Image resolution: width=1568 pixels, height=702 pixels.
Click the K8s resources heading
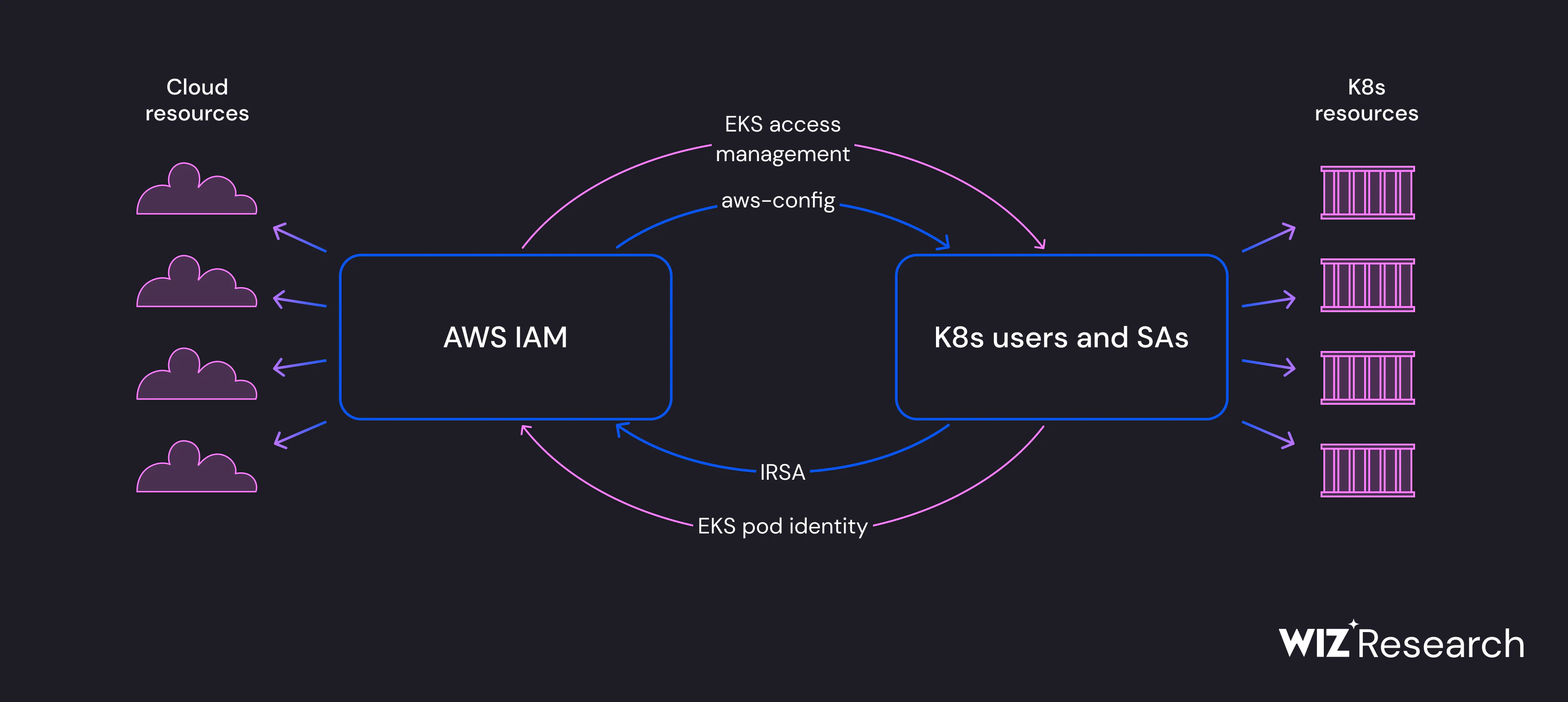pyautogui.click(x=1366, y=100)
